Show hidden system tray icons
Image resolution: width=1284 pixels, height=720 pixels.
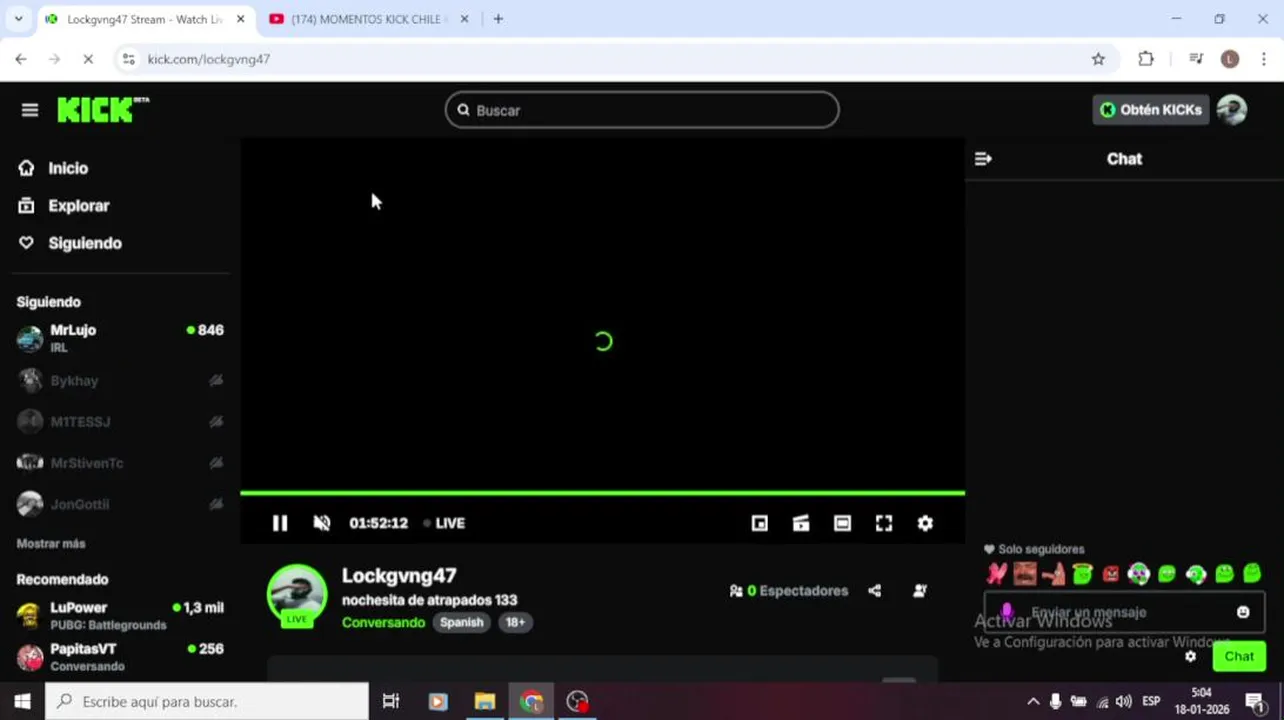click(1033, 702)
